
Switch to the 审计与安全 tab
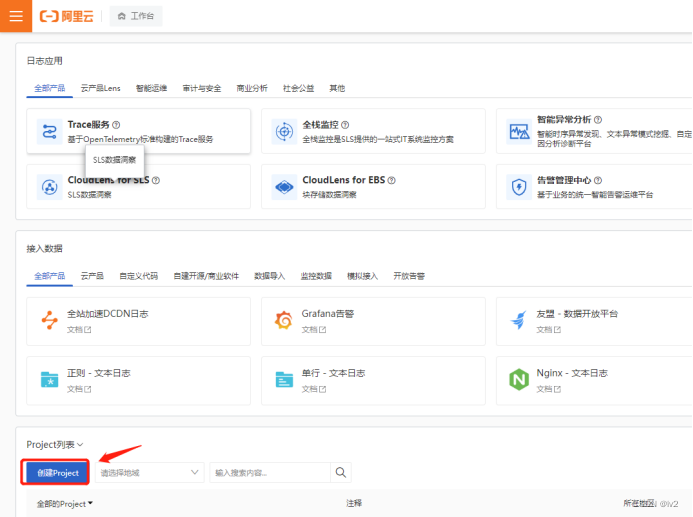[202, 88]
